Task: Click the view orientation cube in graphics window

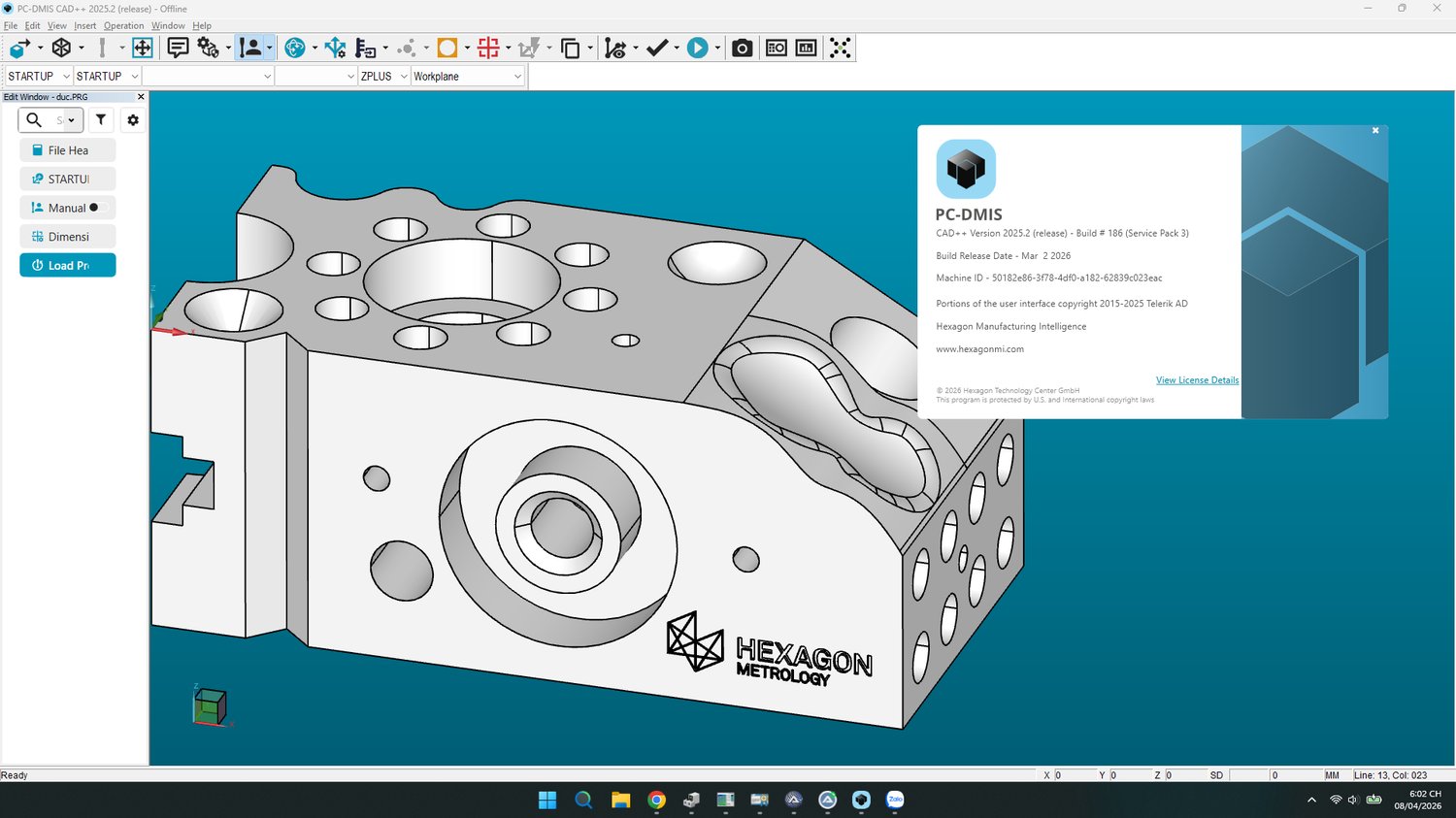Action: (211, 706)
